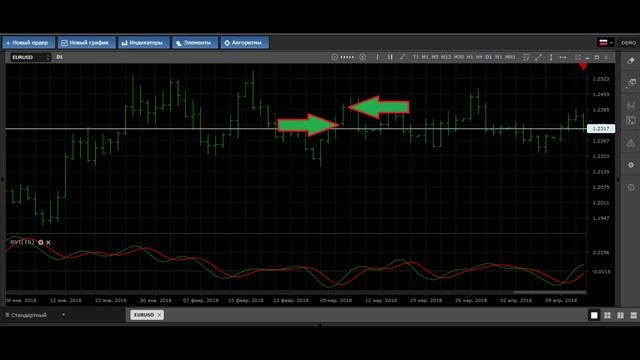This screenshot has width=640, height=360.
Task: Open settings gear in right sidebar
Action: coord(631,165)
